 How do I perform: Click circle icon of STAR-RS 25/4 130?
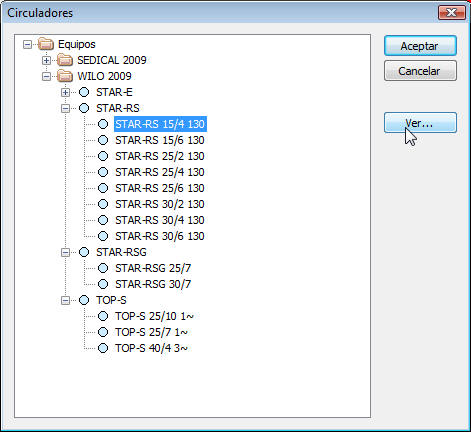[103, 172]
